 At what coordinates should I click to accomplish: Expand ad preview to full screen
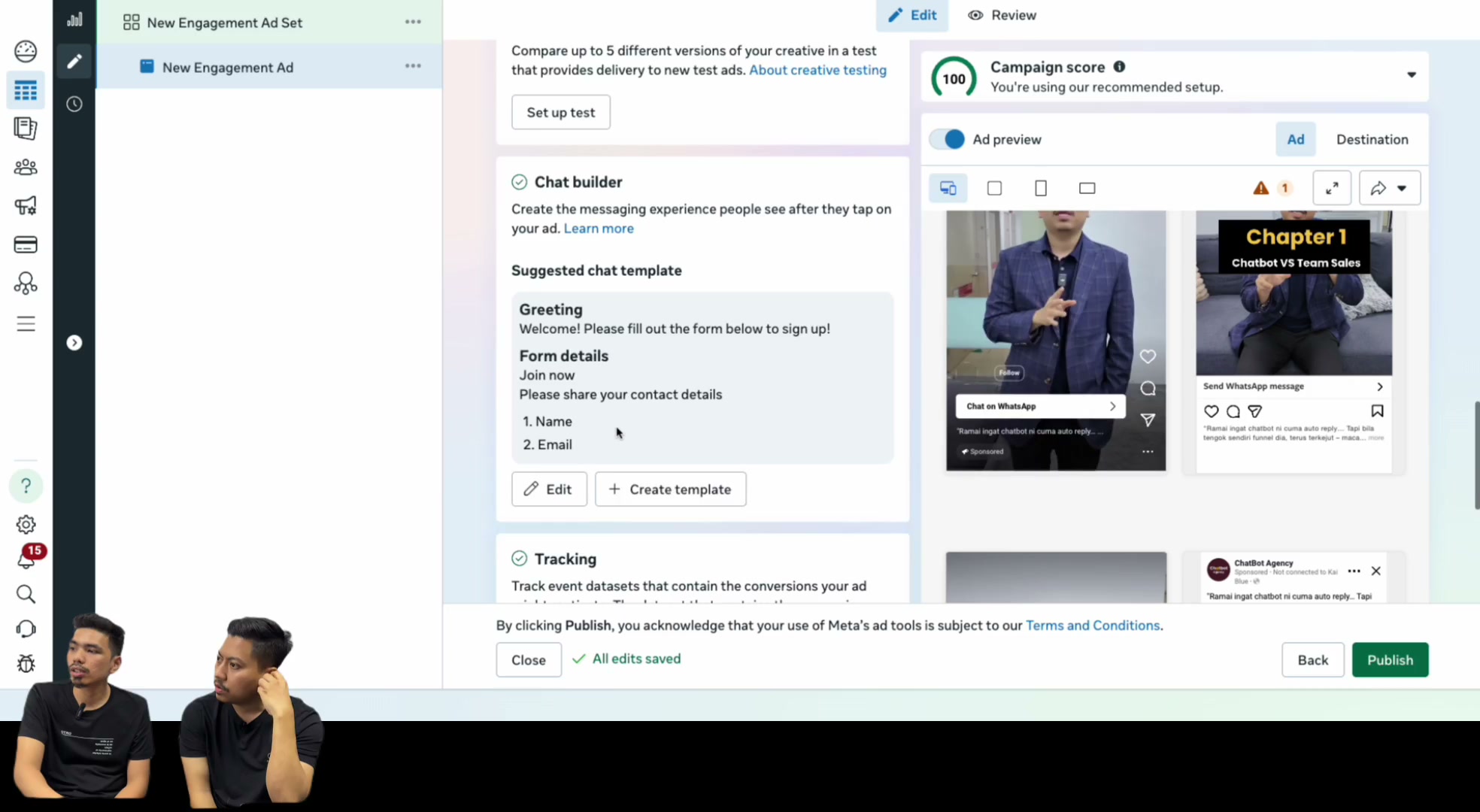1332,188
